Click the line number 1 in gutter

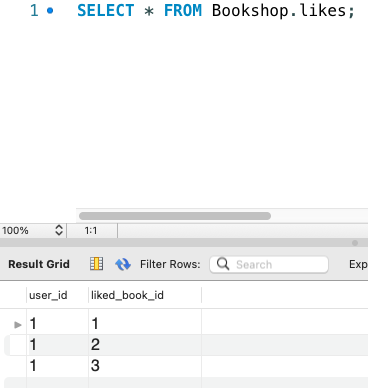point(34,10)
